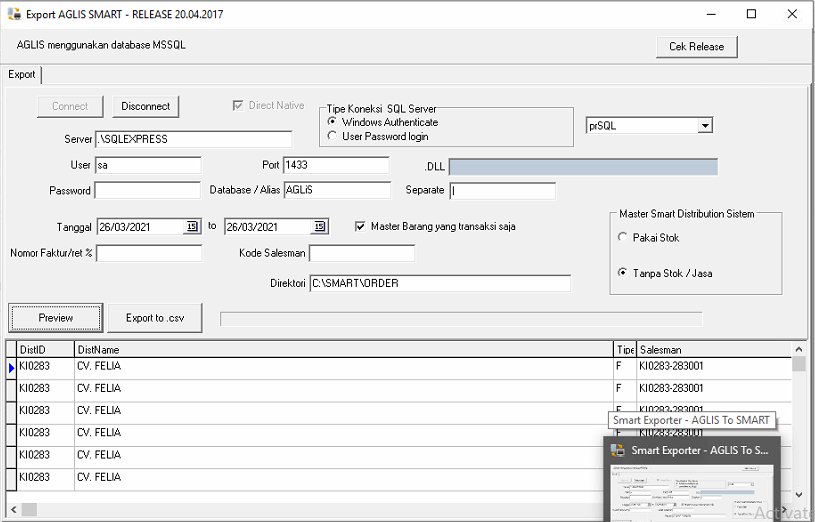Click the grid's vertical scroll up arrow
Viewport: 815px width, 522px height.
(x=799, y=349)
